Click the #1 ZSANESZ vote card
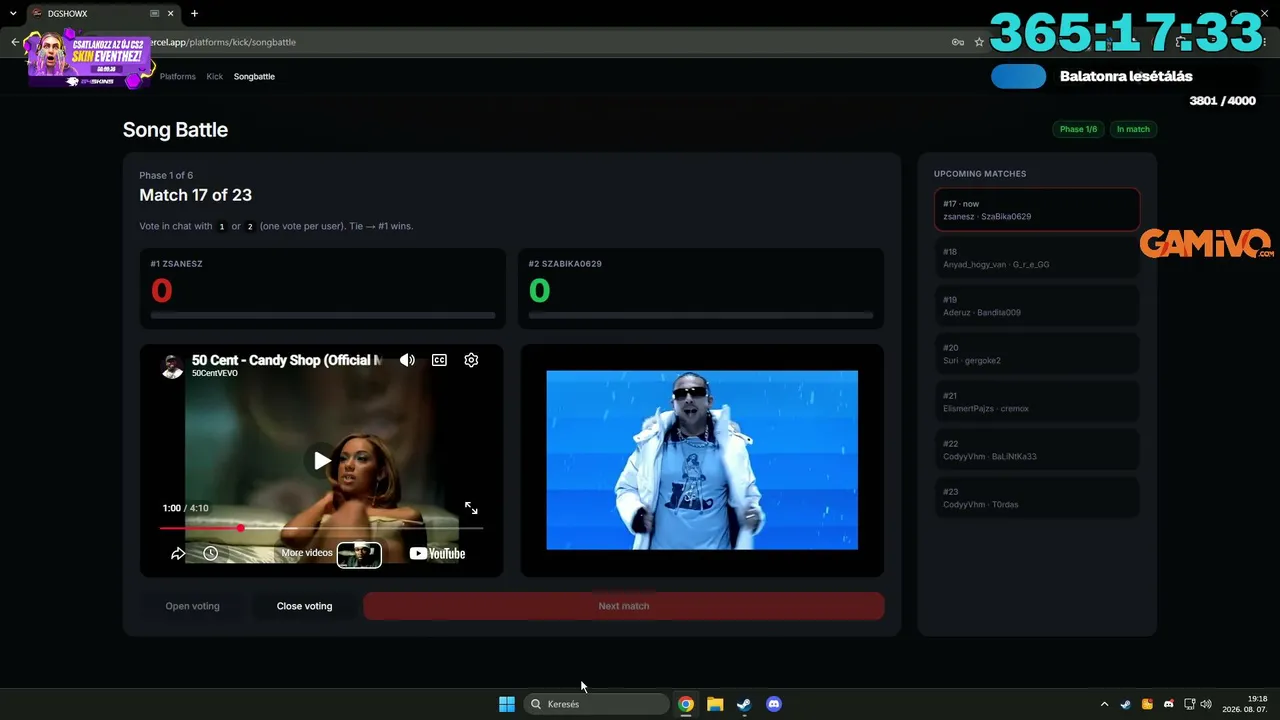Screen dimensions: 1280x720 click(x=322, y=288)
